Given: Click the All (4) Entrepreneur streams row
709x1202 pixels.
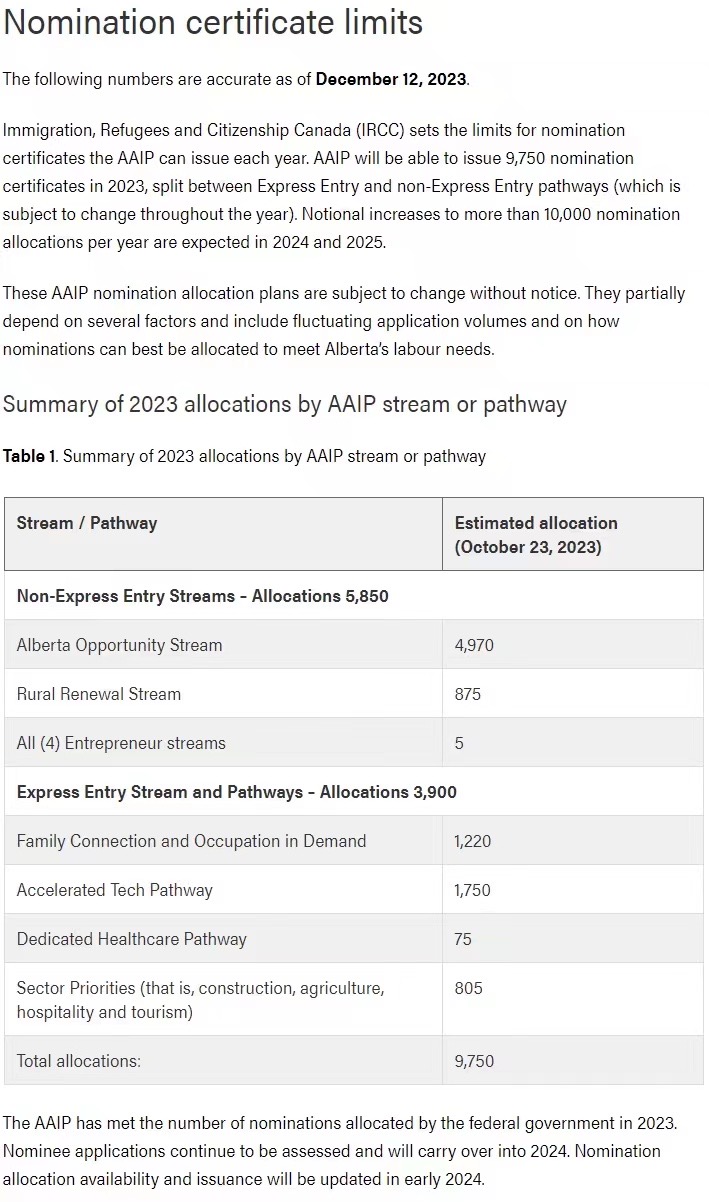Looking at the screenshot, I should click(x=354, y=743).
